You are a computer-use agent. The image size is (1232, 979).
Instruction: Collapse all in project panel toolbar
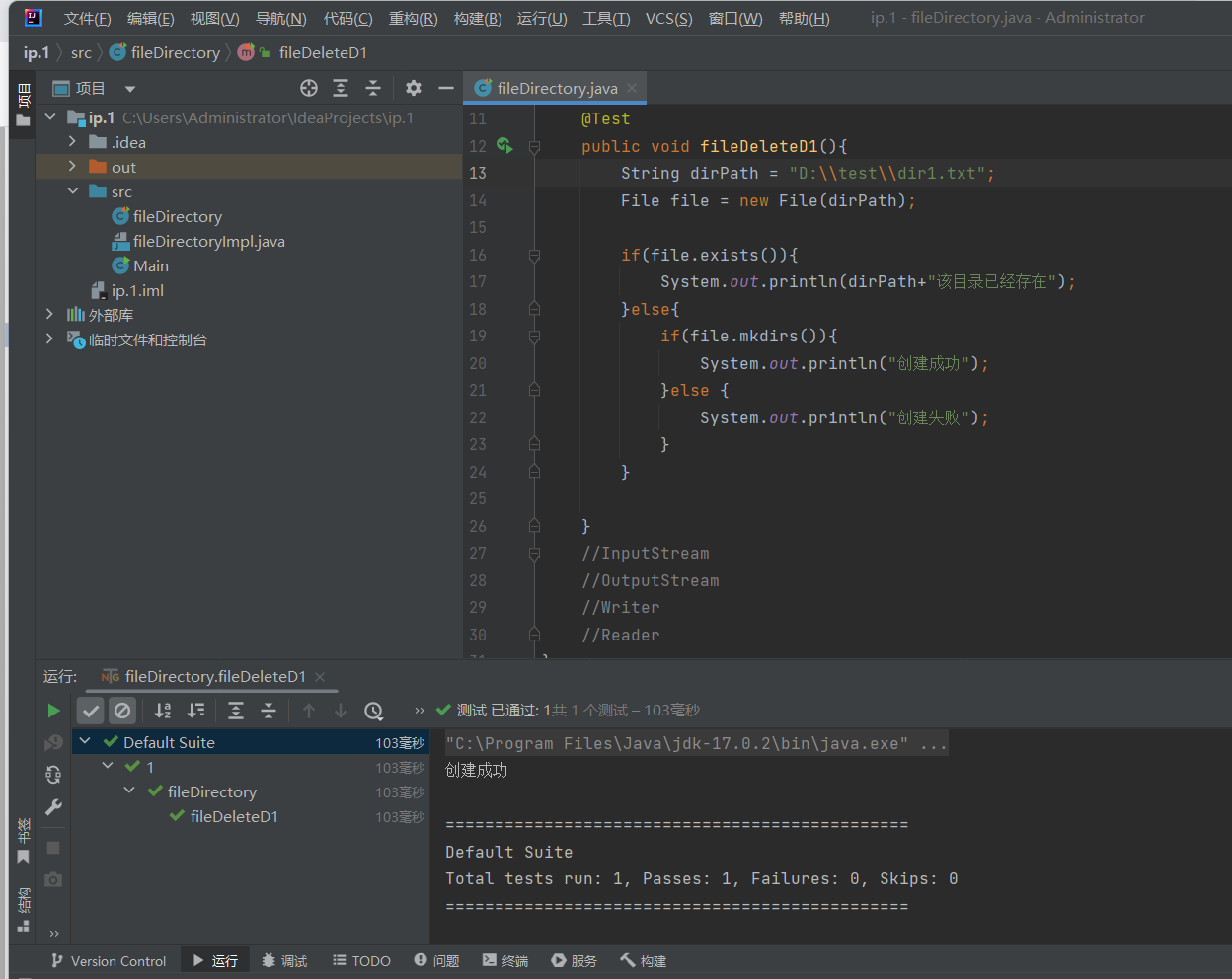click(373, 89)
